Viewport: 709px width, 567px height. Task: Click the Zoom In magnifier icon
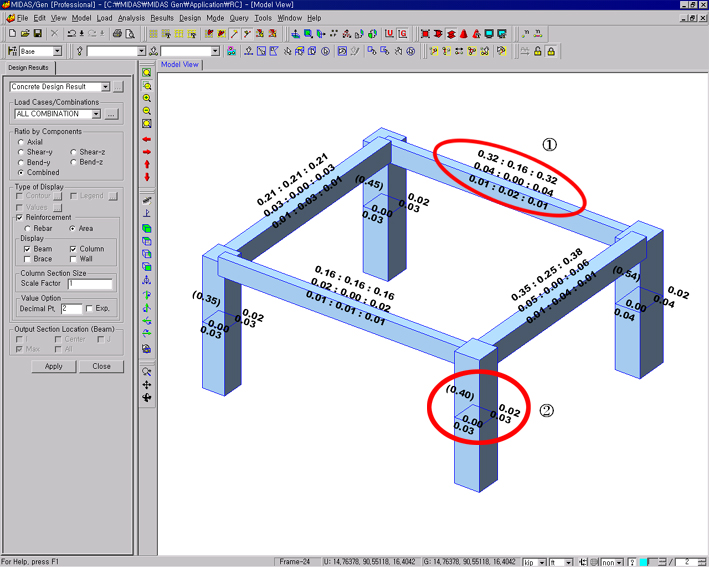(147, 98)
